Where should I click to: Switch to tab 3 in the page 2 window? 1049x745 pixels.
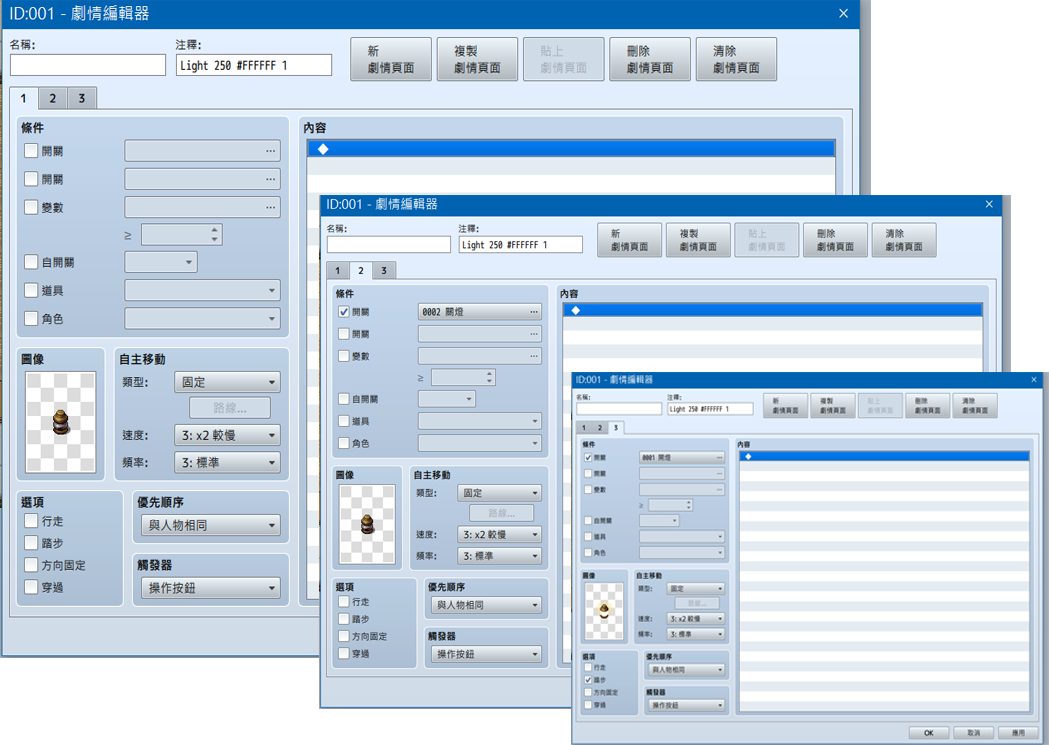[383, 270]
